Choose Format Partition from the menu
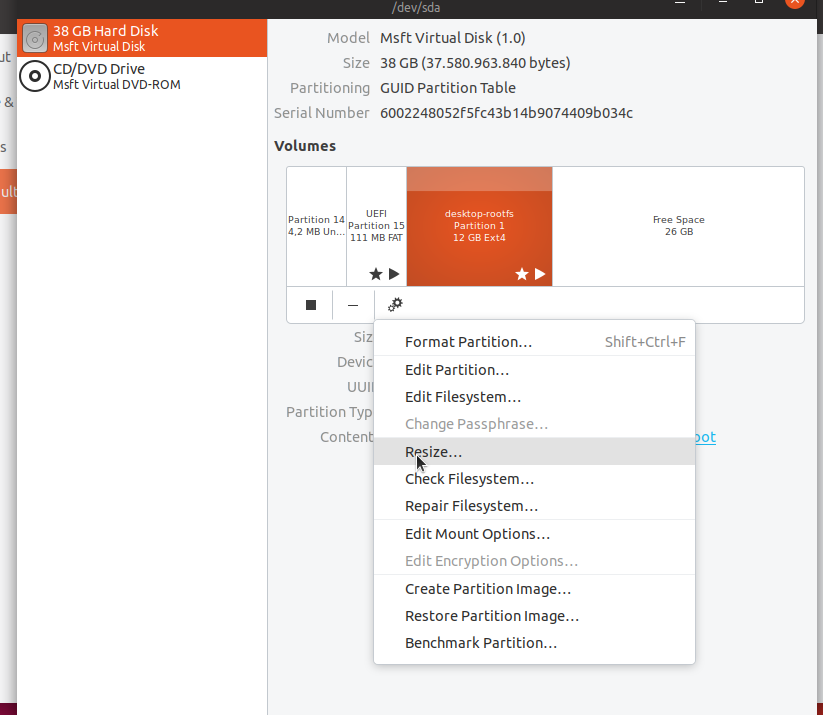Viewport: 823px width, 715px height. tap(534, 342)
